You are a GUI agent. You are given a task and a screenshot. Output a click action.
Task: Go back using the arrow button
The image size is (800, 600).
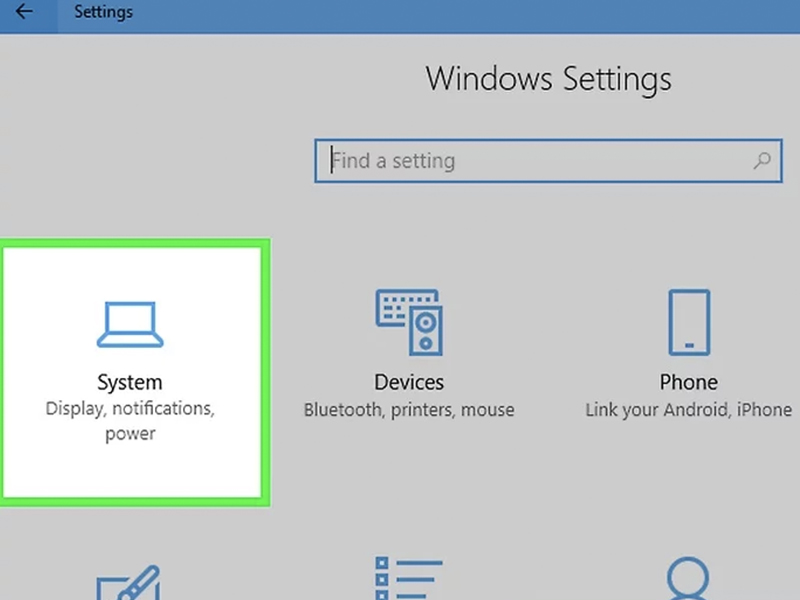[x=24, y=11]
